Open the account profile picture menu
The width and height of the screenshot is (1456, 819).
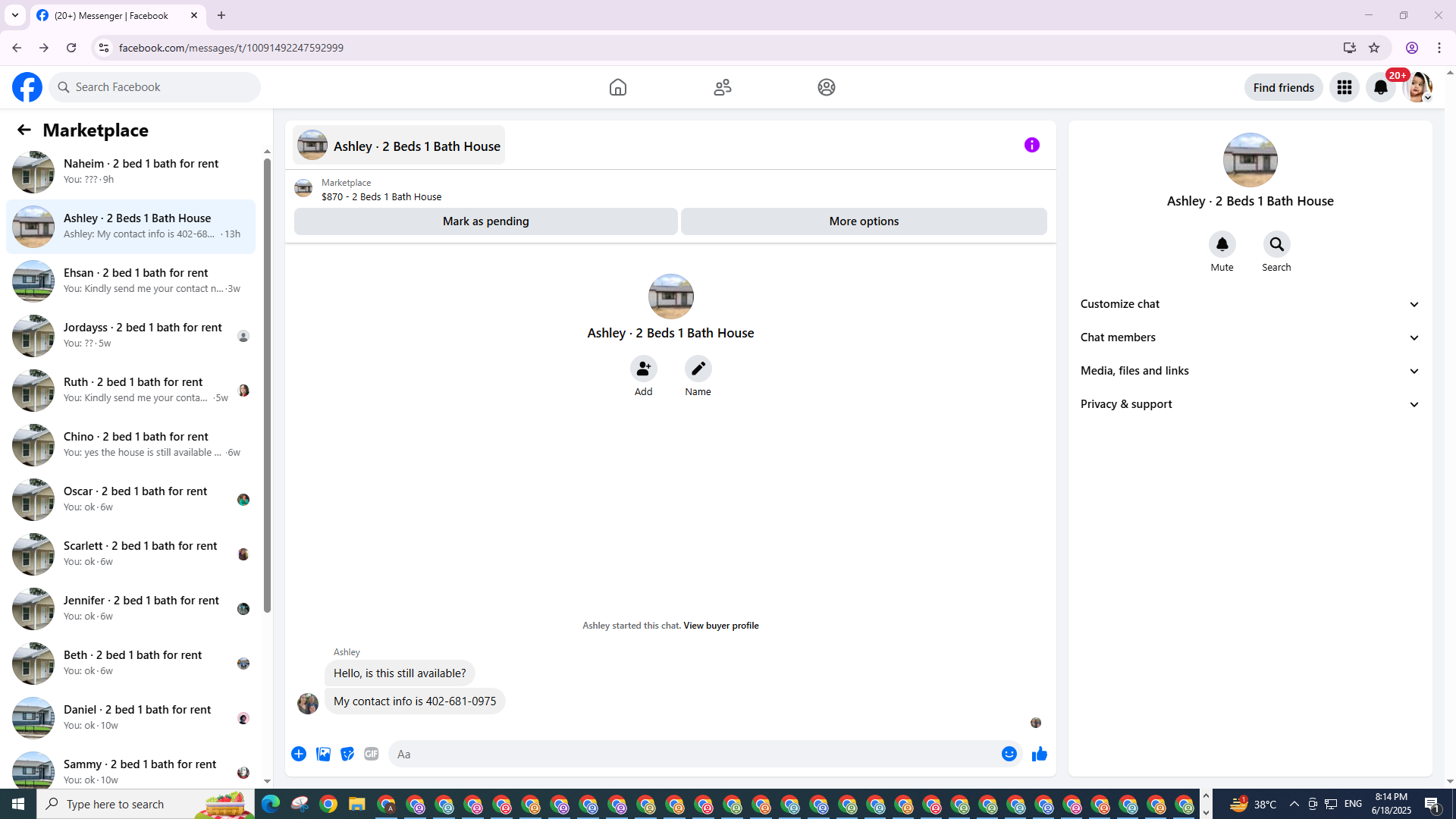(x=1417, y=87)
